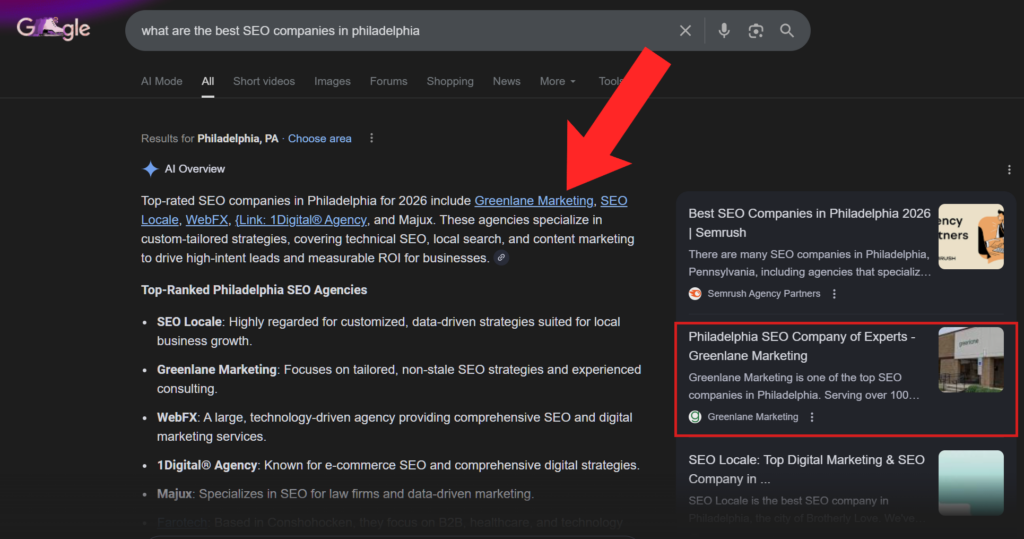1024x539 pixels.
Task: Select the Images tab
Action: point(332,81)
